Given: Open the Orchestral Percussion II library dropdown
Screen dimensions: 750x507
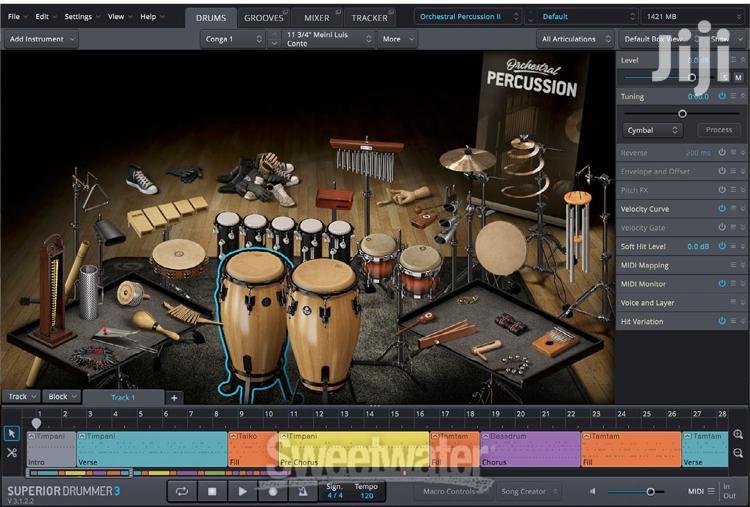Looking at the screenshot, I should point(468,17).
